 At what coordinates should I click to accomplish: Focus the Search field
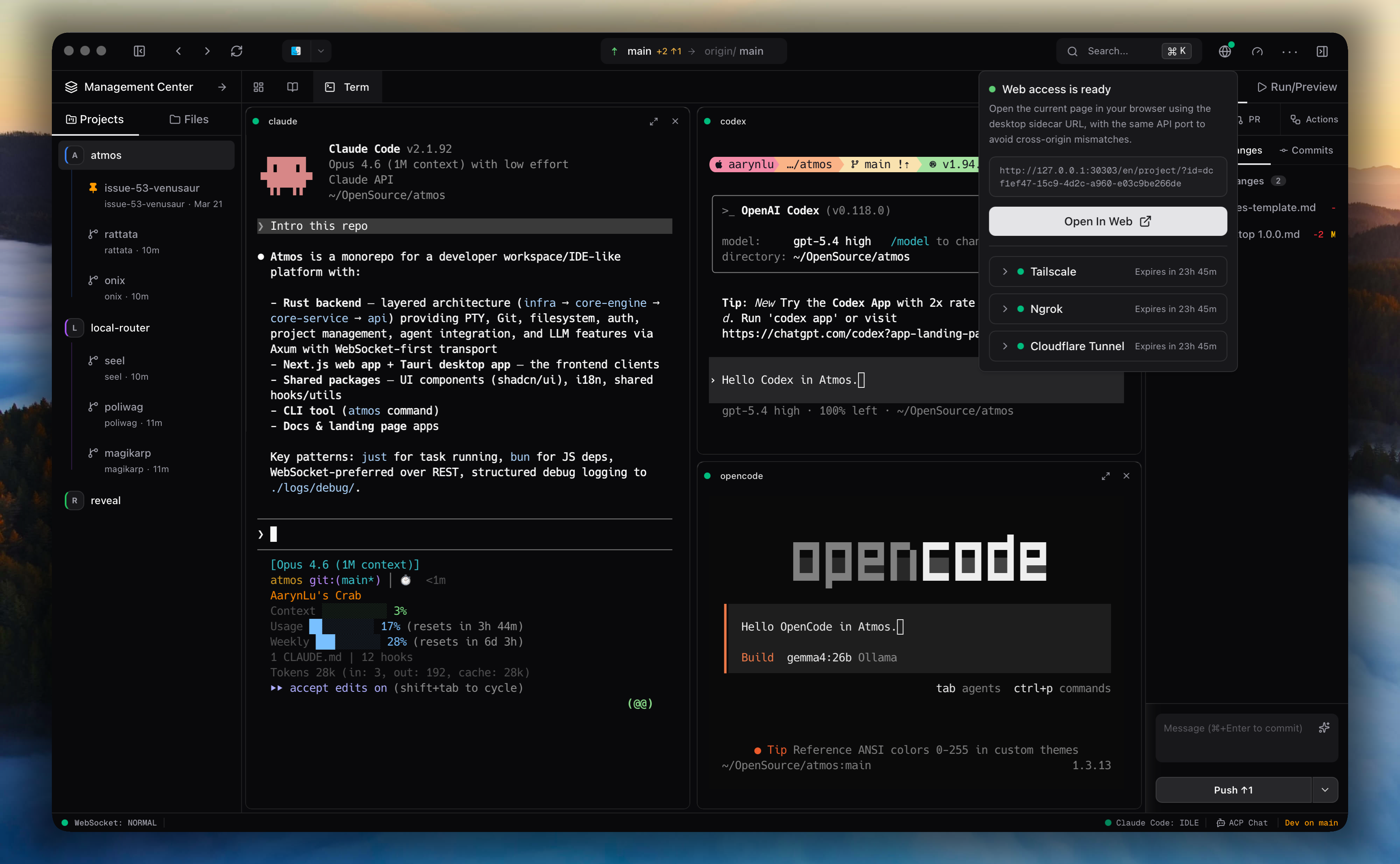click(1128, 51)
